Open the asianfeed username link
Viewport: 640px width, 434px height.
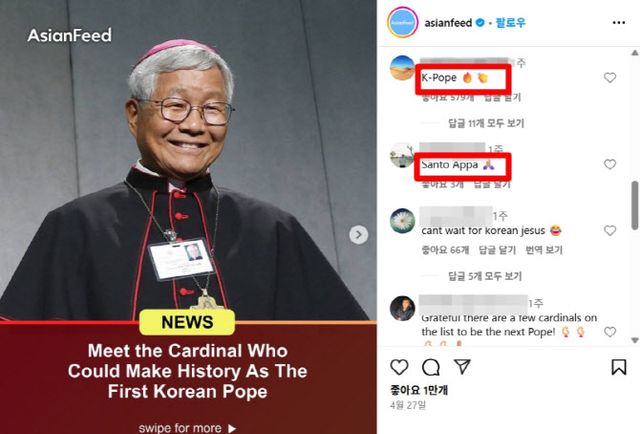[x=448, y=23]
